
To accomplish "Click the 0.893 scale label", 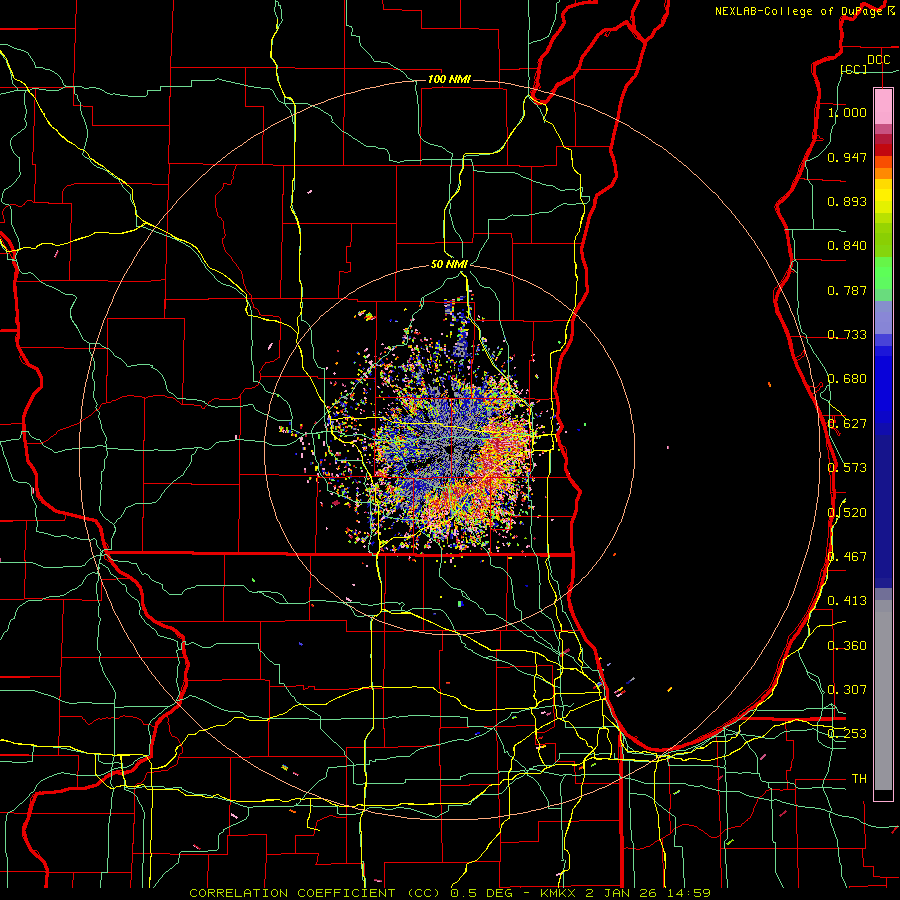I will [847, 201].
